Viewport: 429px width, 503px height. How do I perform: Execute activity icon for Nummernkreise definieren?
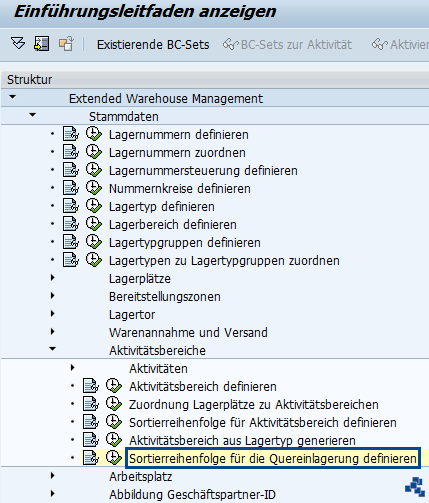coord(94,188)
